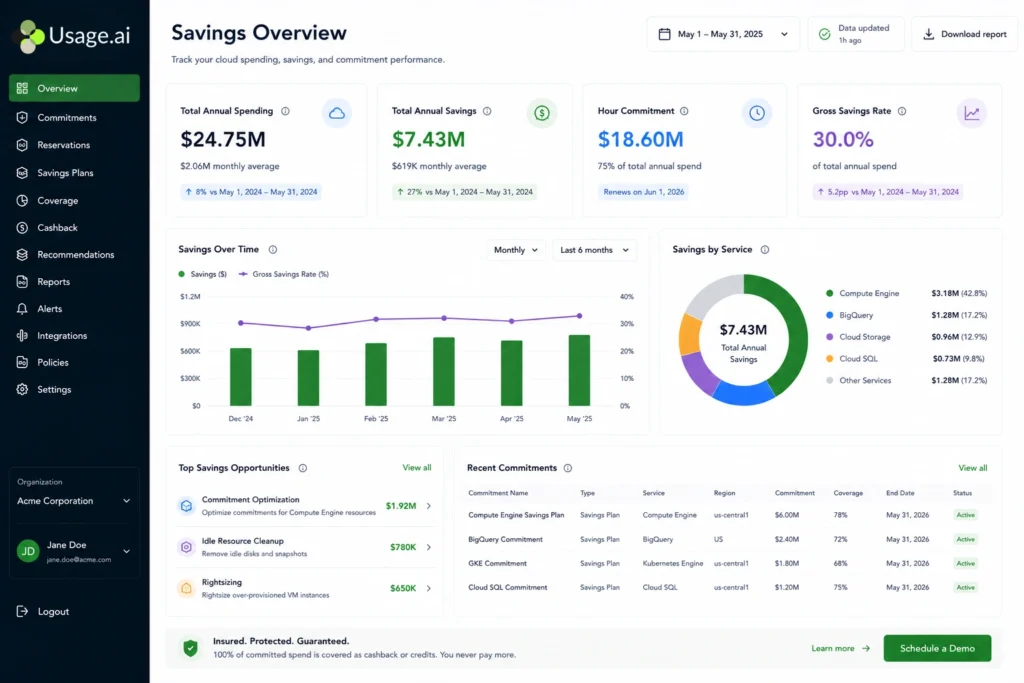Click the JD user avatar
The height and width of the screenshot is (683, 1024).
tap(28, 551)
